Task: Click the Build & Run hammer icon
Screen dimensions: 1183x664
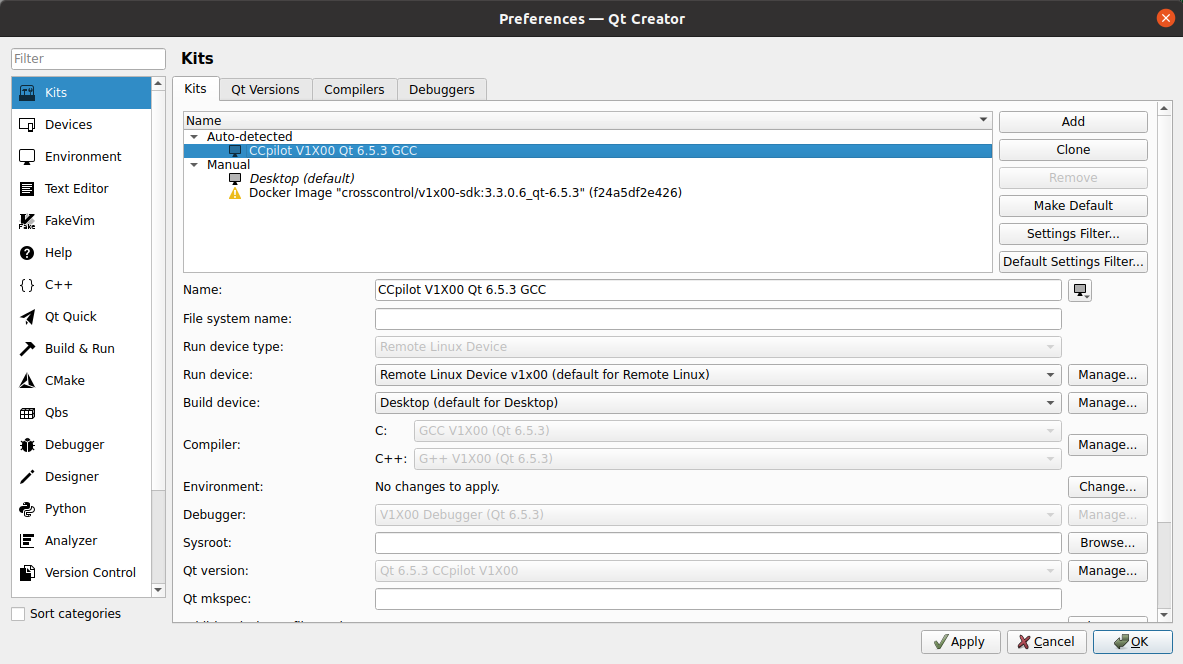Action: tap(27, 349)
